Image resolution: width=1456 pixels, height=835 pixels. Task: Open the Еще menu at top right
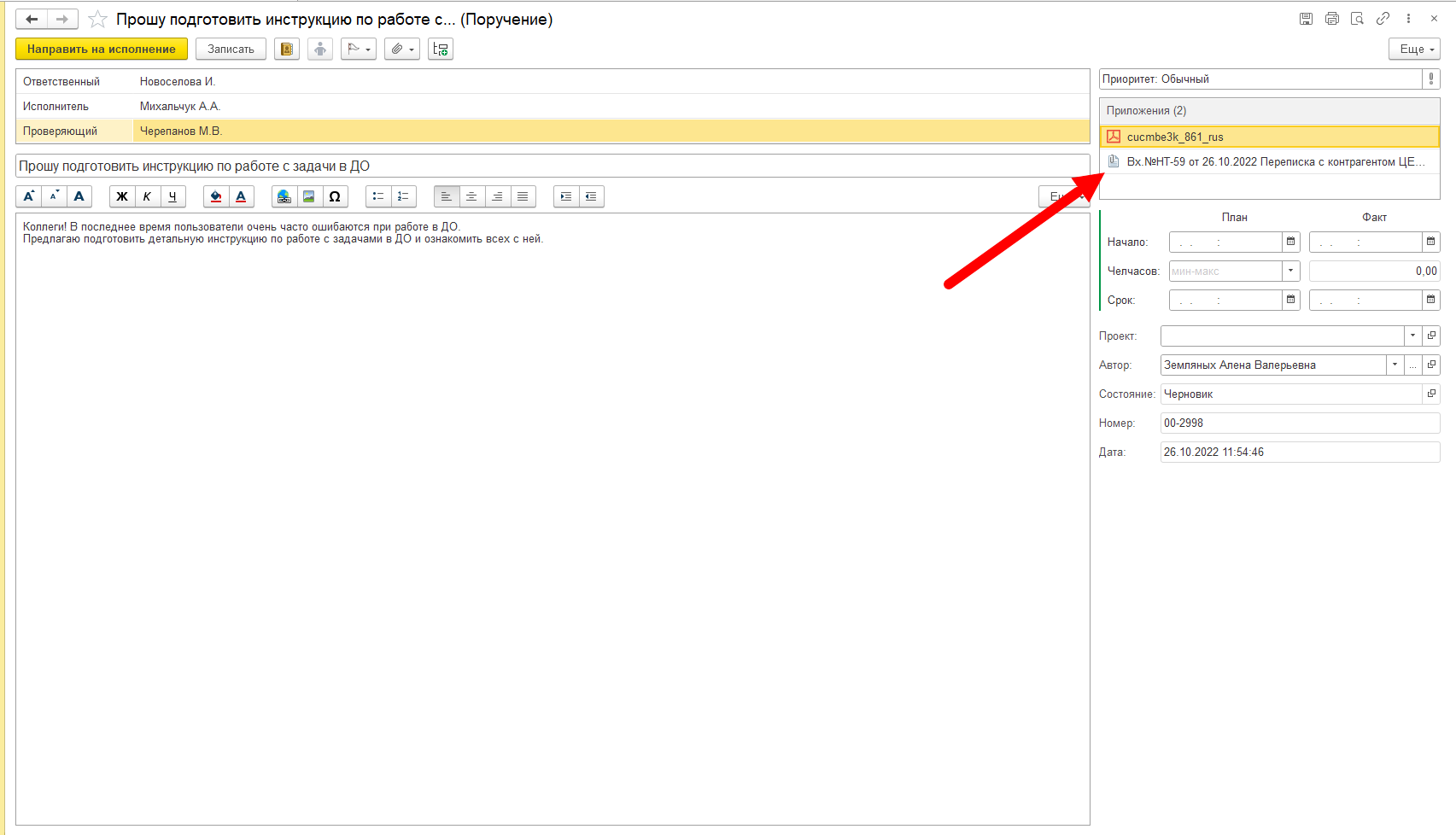(x=1415, y=50)
